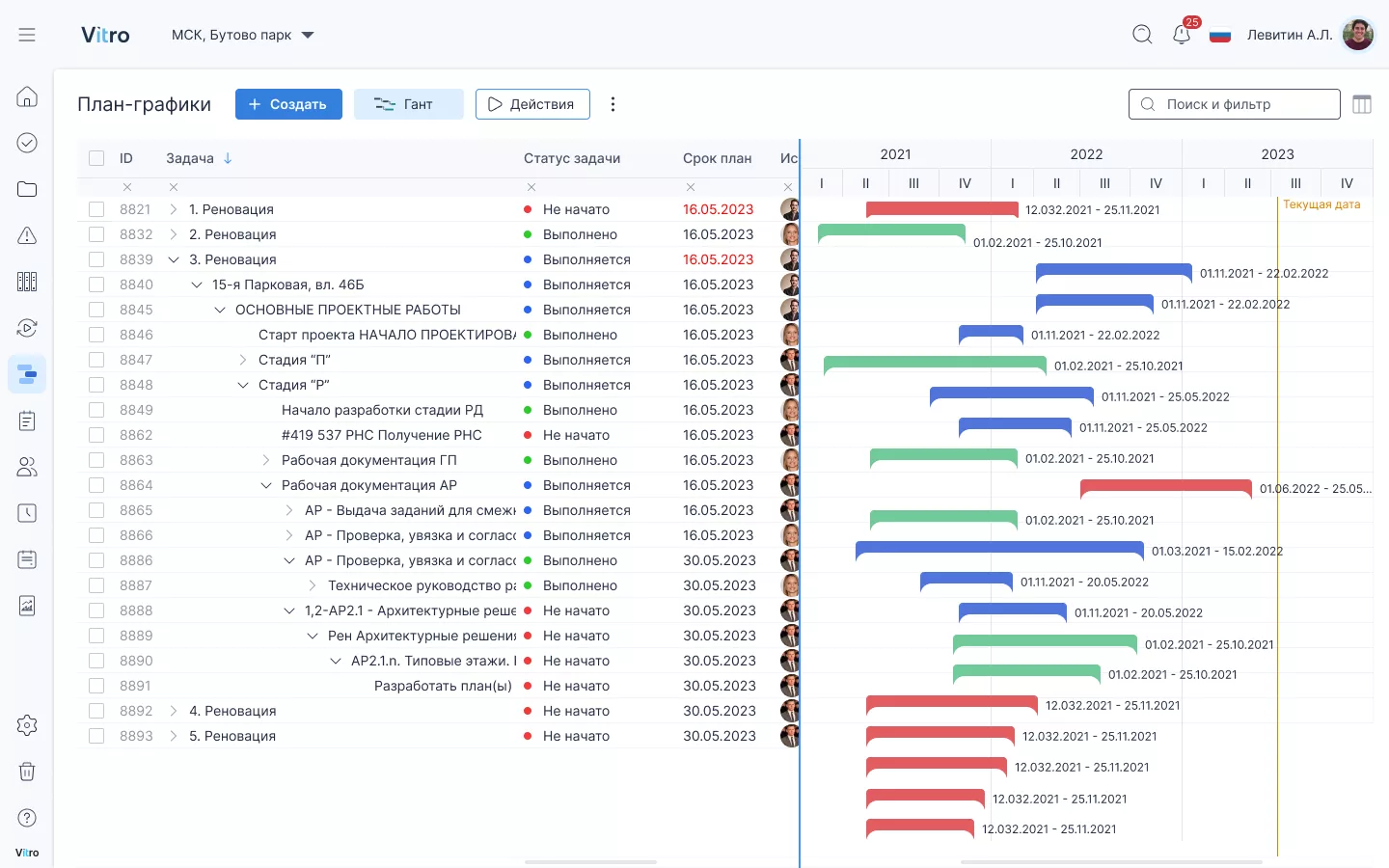Screen dimensions: 1389x868
Task: Click the Поиск и фильтр search field
Action: click(x=1234, y=104)
